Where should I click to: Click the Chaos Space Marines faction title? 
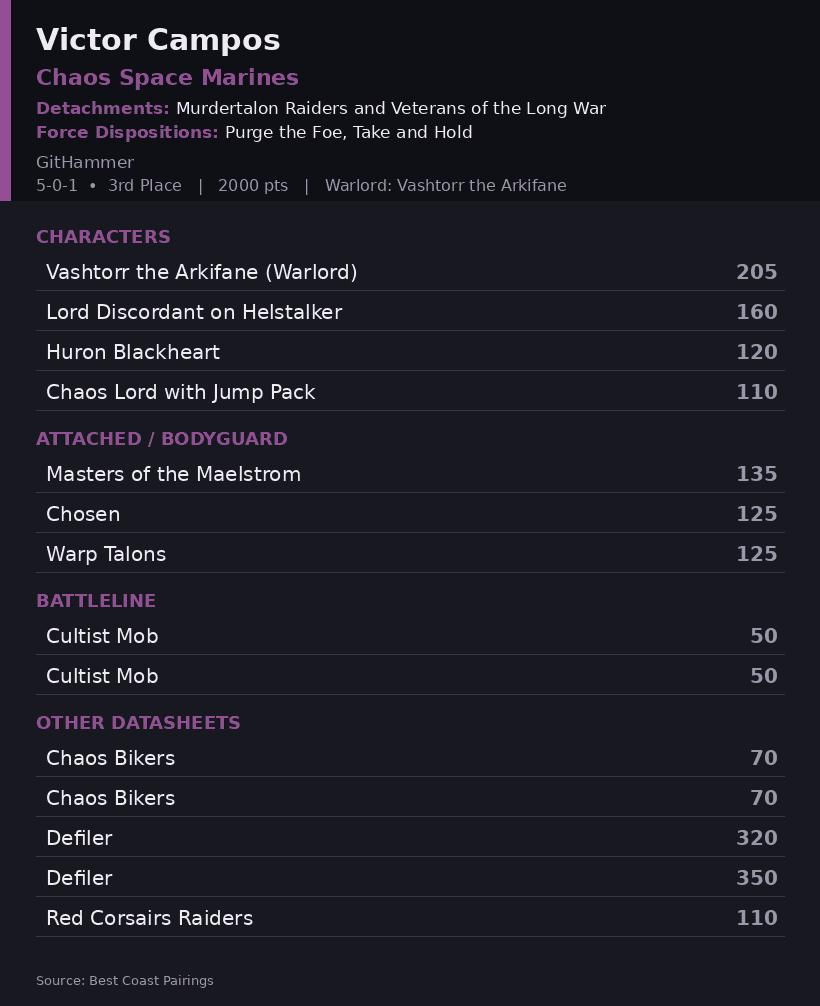pyautogui.click(x=167, y=78)
